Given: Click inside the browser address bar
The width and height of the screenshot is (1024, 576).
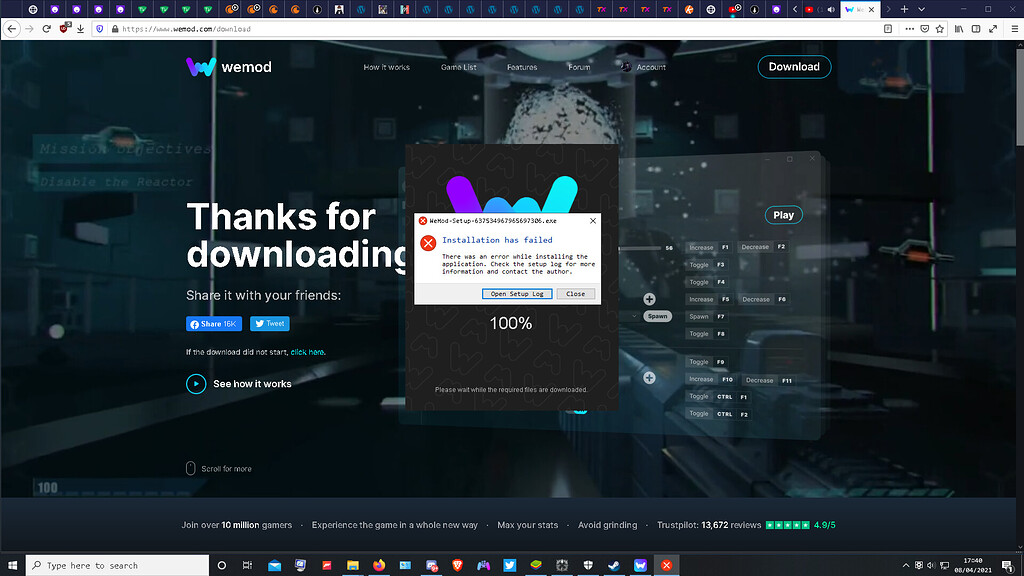Looking at the screenshot, I should 300,29.
